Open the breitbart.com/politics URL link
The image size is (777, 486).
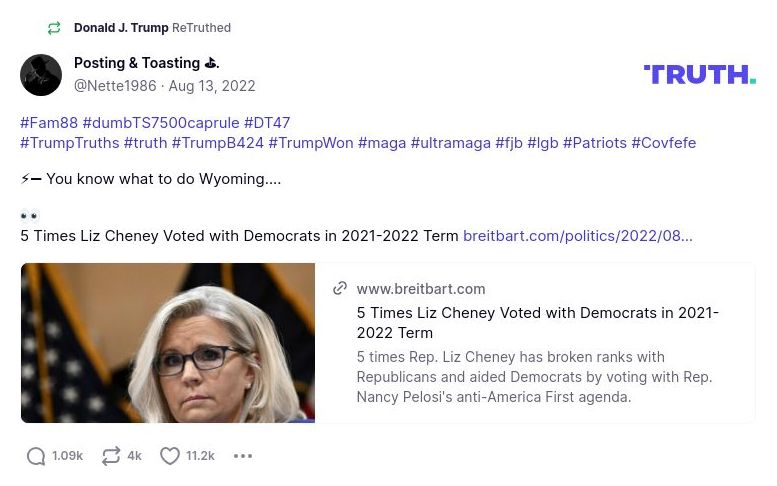[x=577, y=236]
